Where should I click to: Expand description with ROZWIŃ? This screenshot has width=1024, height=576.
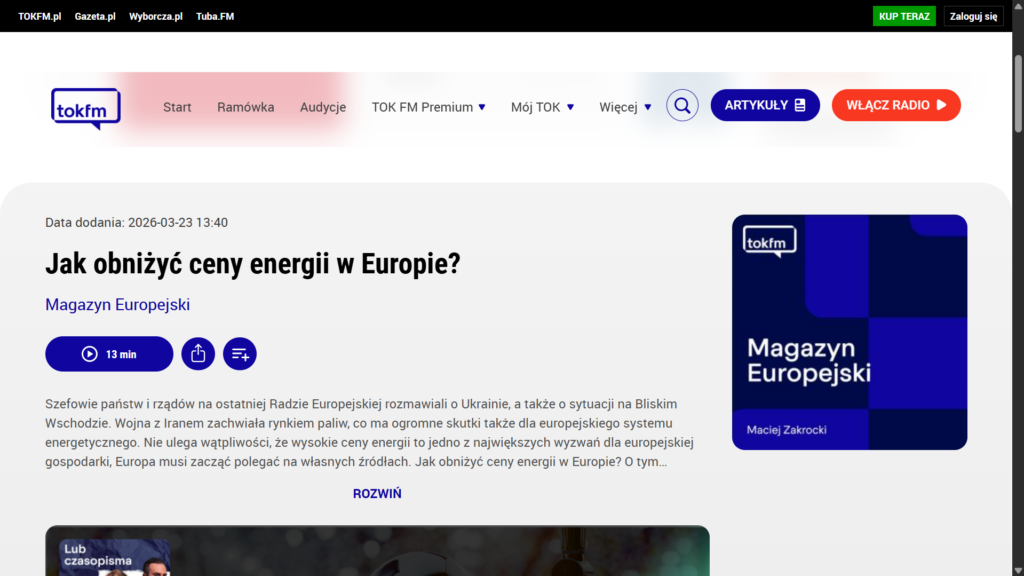(x=377, y=493)
